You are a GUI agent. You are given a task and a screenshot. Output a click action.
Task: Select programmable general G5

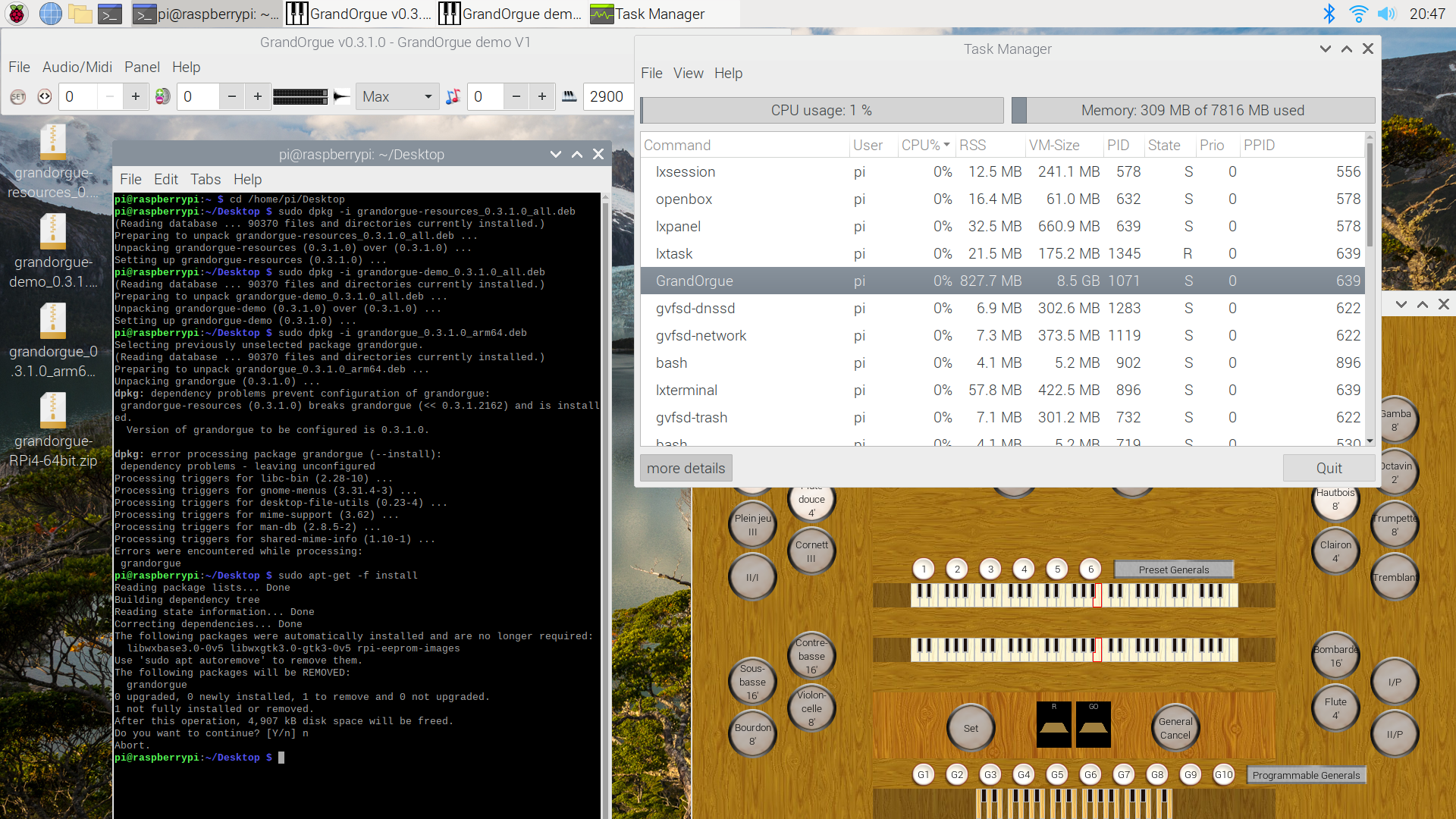1057,774
